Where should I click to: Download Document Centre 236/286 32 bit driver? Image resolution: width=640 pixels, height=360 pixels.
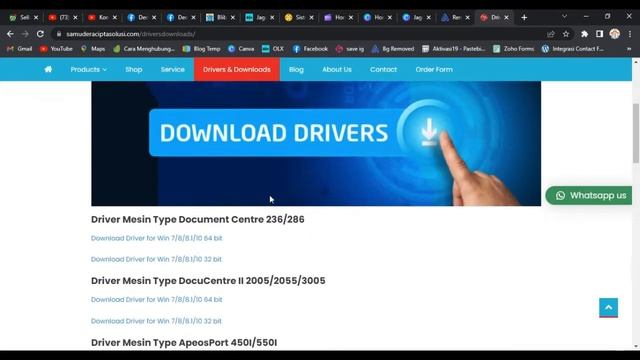[x=156, y=259]
